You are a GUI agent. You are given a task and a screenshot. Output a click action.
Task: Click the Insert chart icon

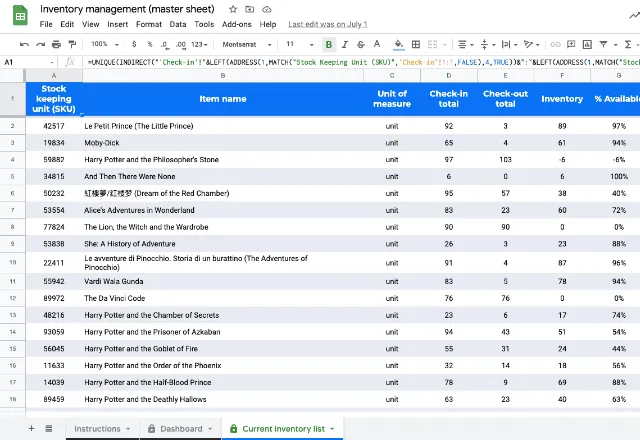587,44
